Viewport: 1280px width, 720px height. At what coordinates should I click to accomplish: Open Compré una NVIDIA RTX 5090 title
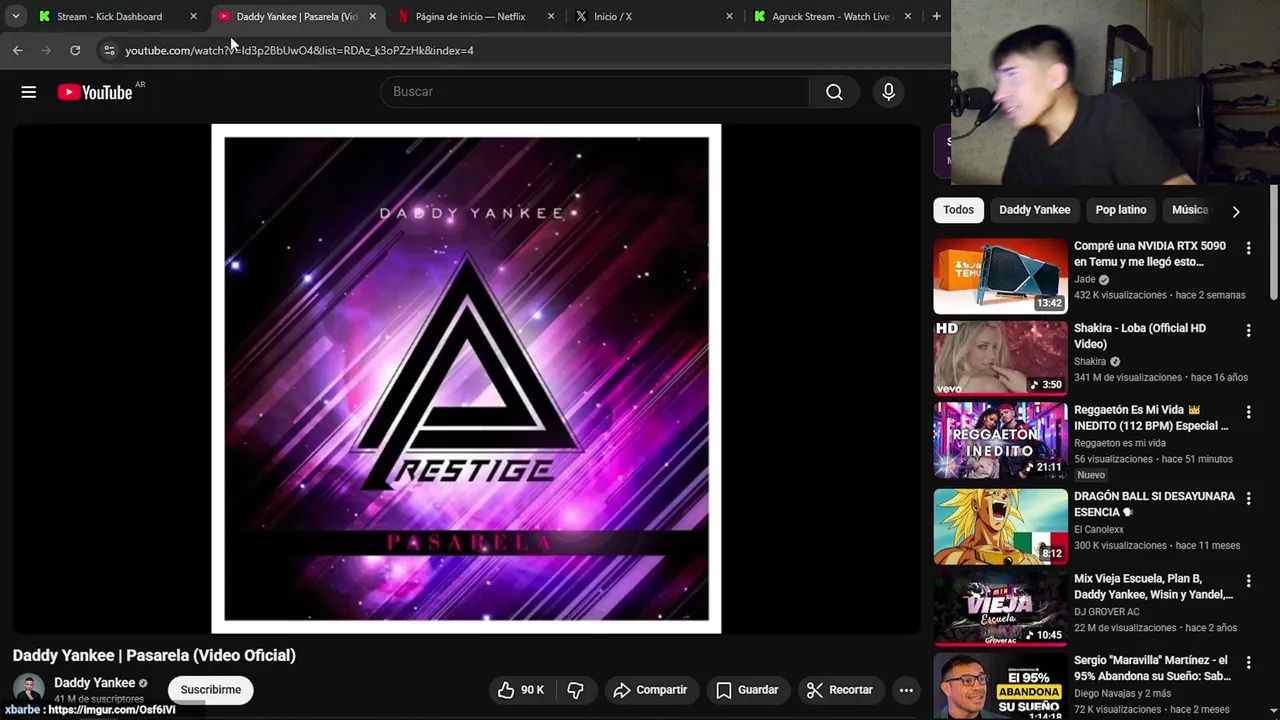tap(1150, 254)
